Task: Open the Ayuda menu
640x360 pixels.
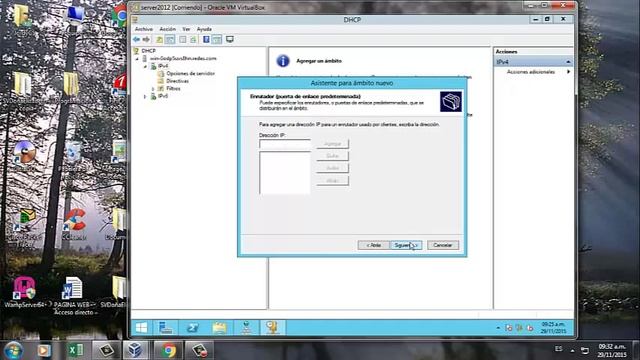Action: 204,29
